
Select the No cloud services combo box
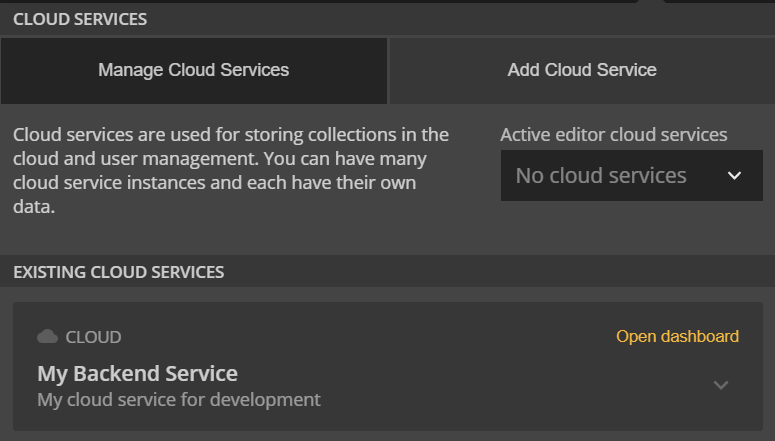coord(632,176)
